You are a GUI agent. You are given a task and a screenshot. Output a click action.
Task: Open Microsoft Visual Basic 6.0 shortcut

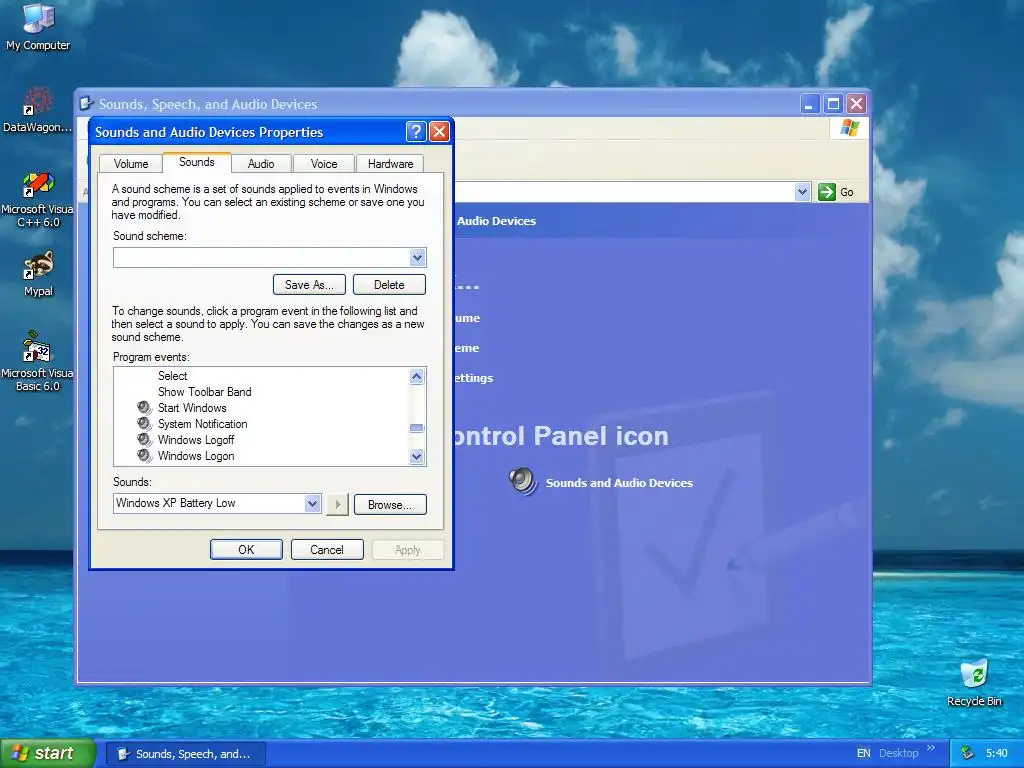pos(37,361)
